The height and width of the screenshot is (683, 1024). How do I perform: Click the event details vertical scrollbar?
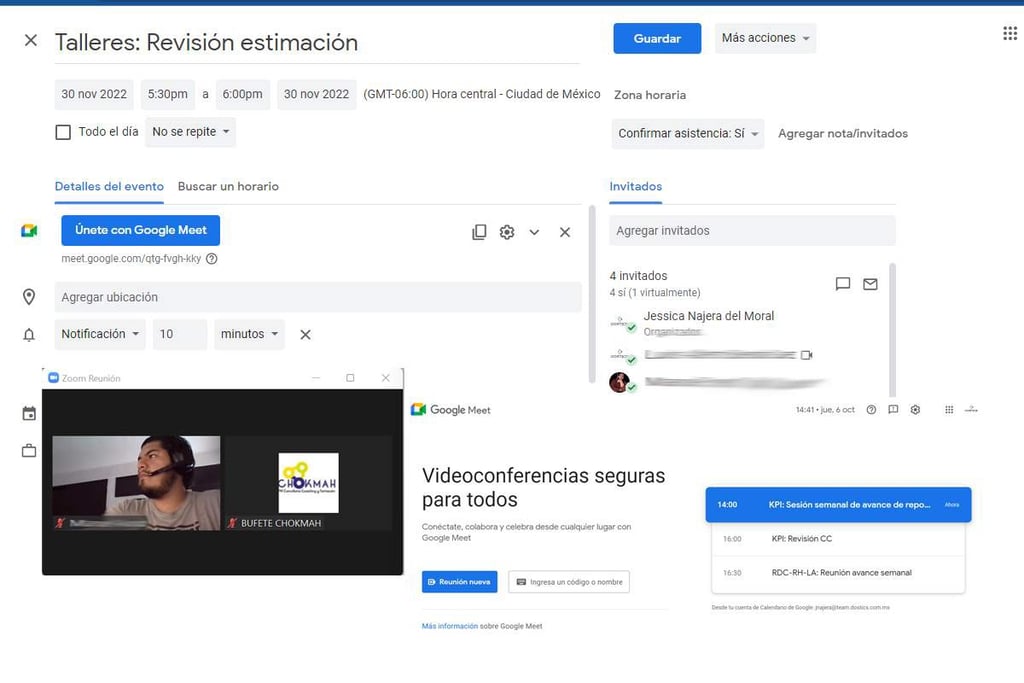pyautogui.click(x=592, y=294)
